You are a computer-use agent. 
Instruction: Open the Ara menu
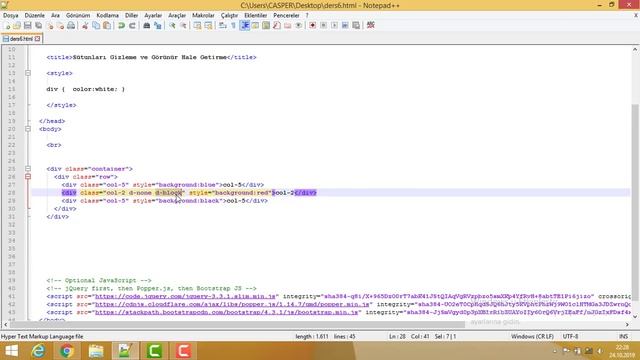[55, 15]
